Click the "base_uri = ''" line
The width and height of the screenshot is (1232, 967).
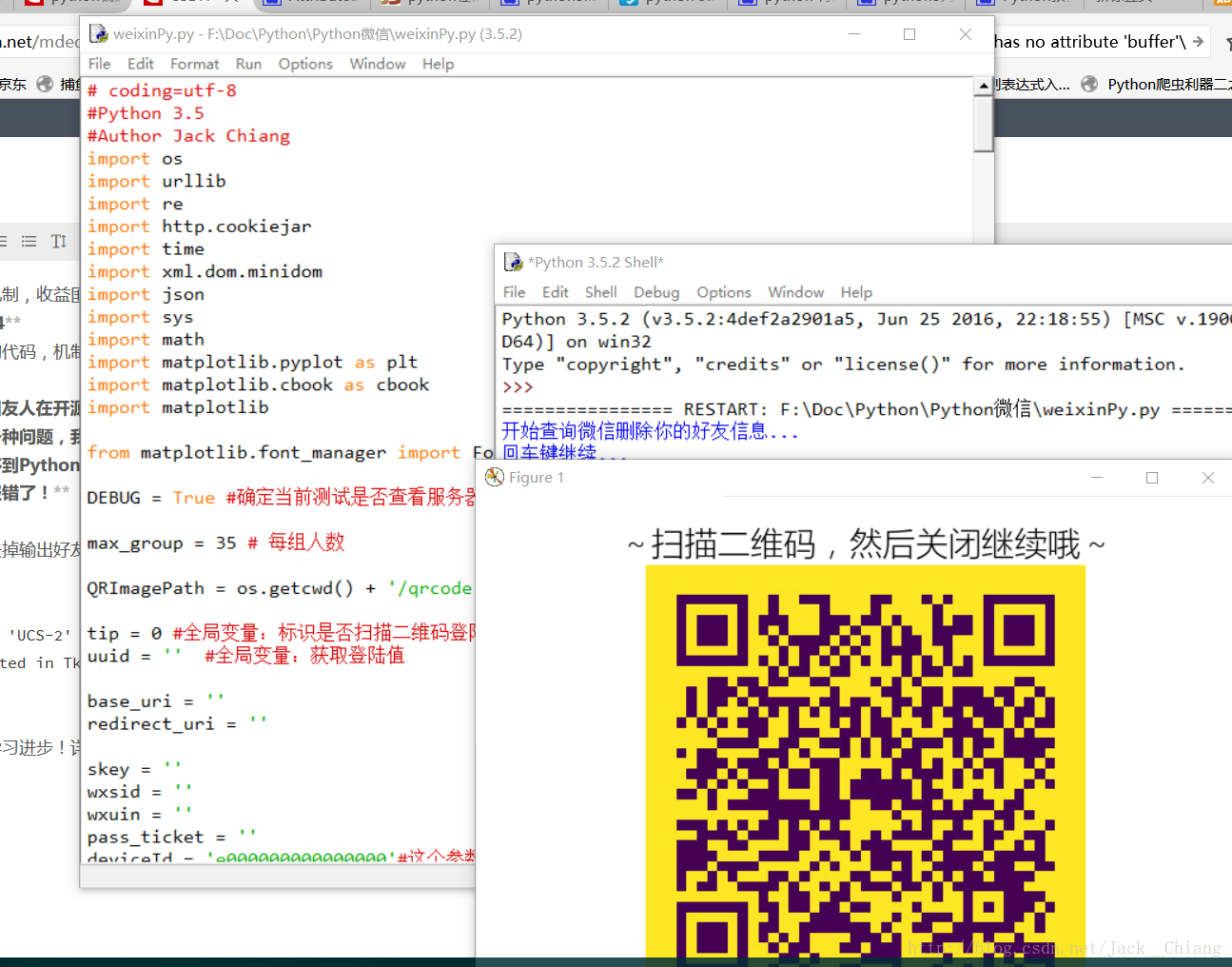pyautogui.click(x=155, y=701)
